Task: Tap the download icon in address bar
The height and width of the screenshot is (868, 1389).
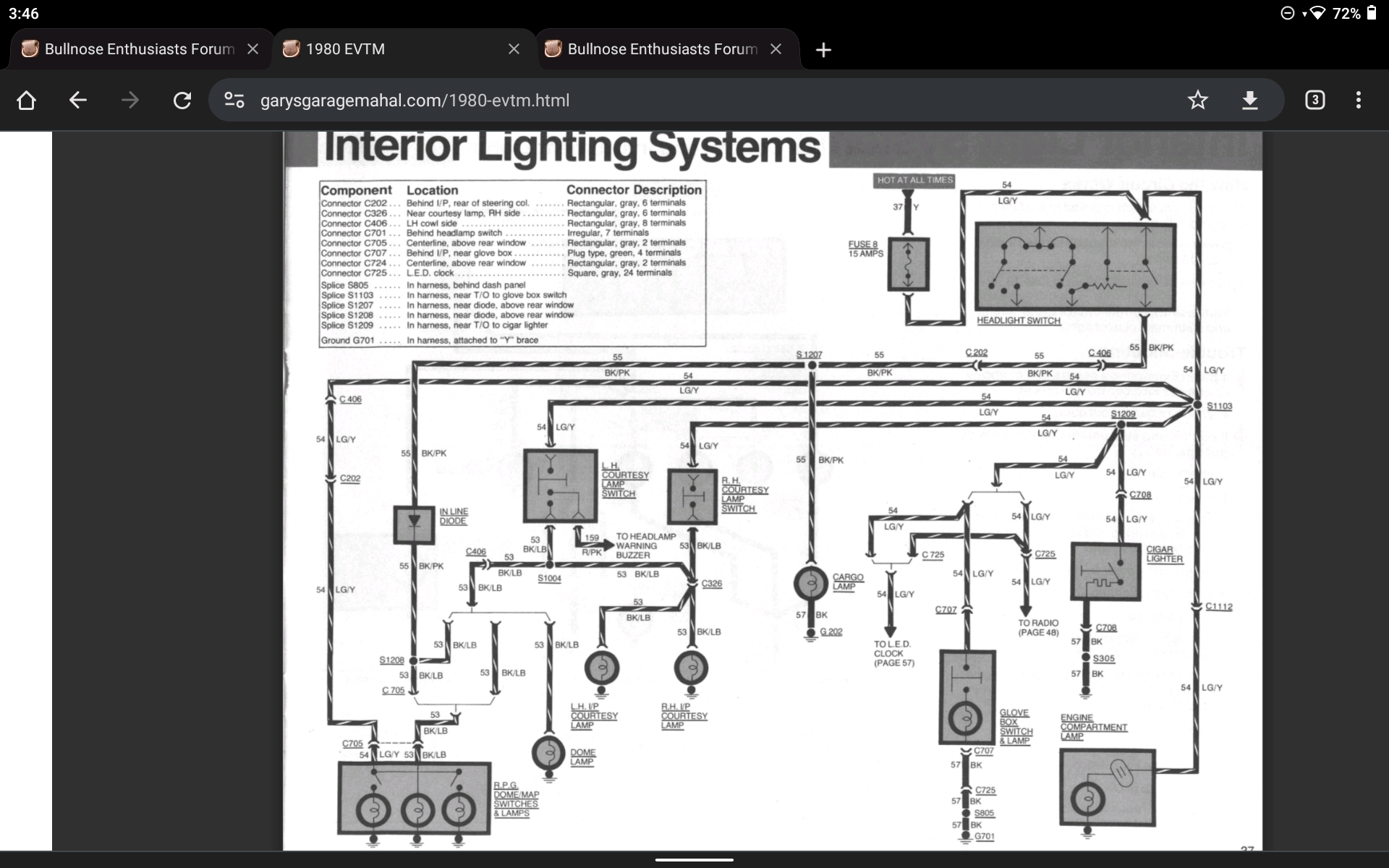Action: 1249,100
